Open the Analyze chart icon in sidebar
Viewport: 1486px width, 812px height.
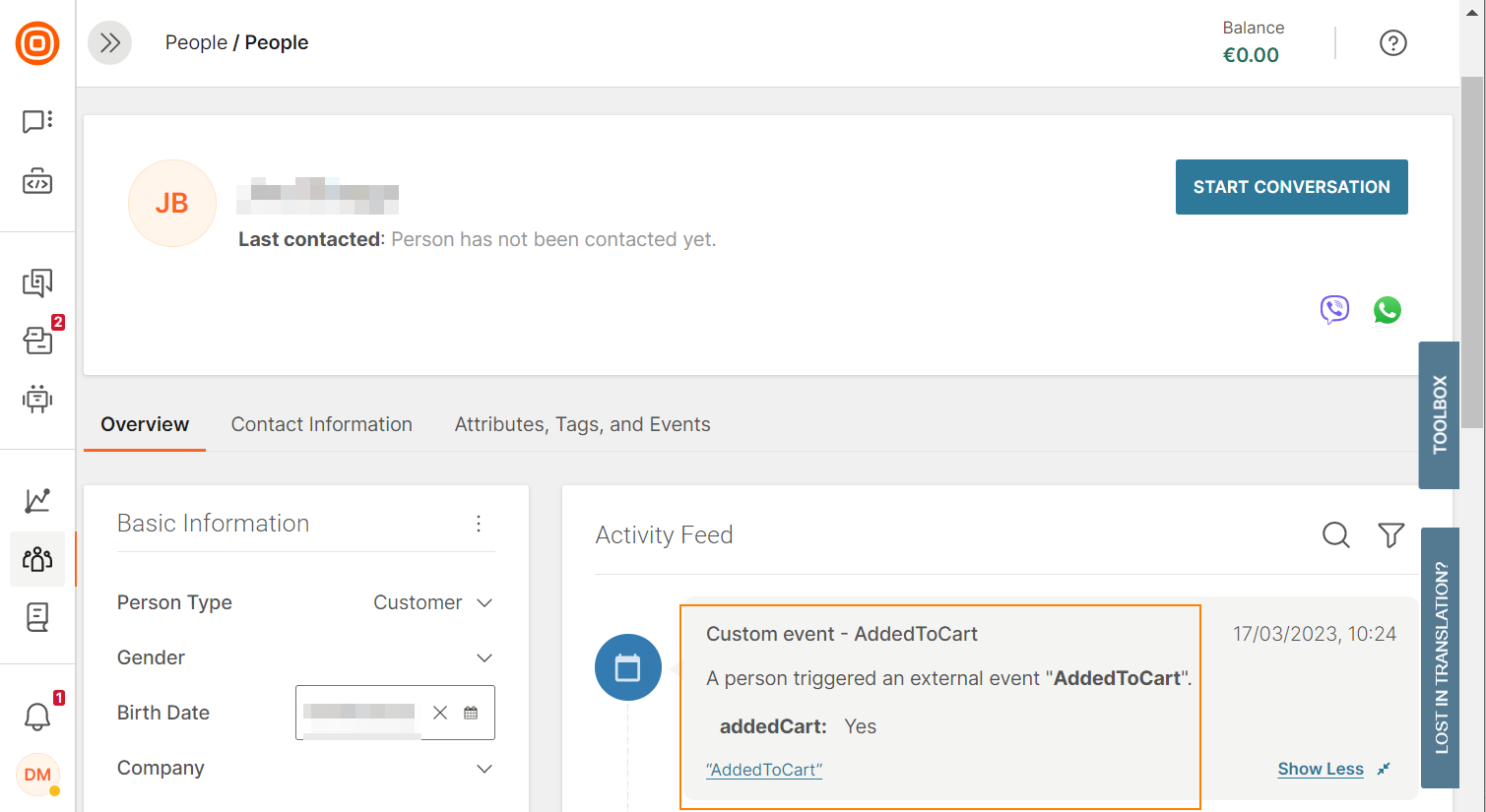point(37,500)
